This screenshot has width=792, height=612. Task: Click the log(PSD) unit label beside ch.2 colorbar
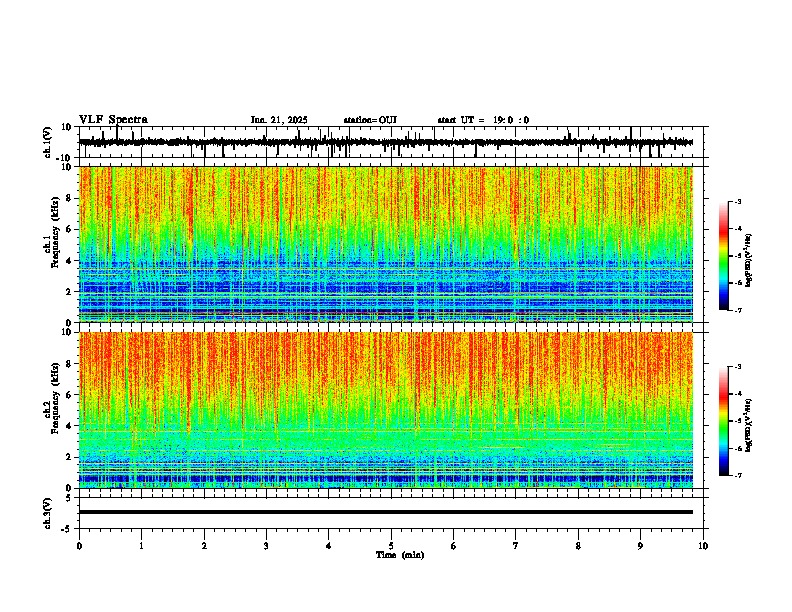[x=749, y=425]
